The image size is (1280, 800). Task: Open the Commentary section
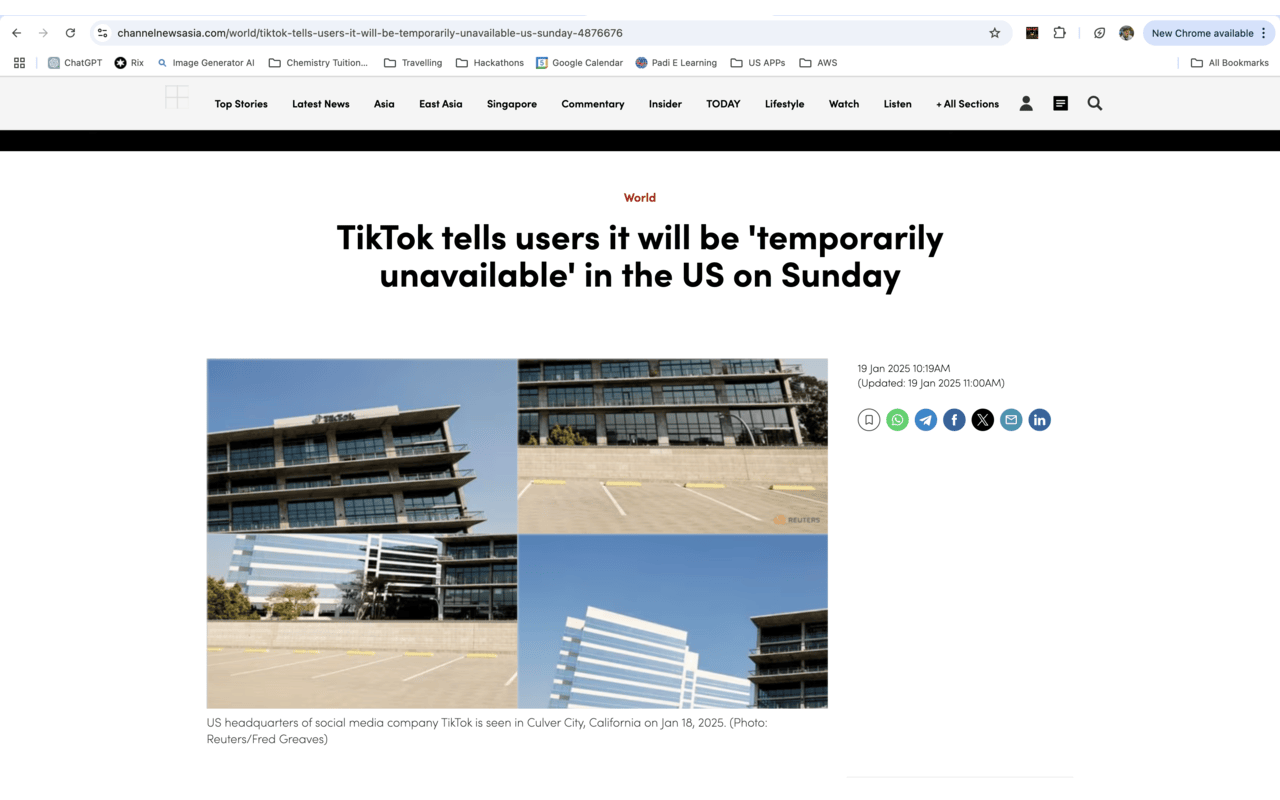pos(593,104)
